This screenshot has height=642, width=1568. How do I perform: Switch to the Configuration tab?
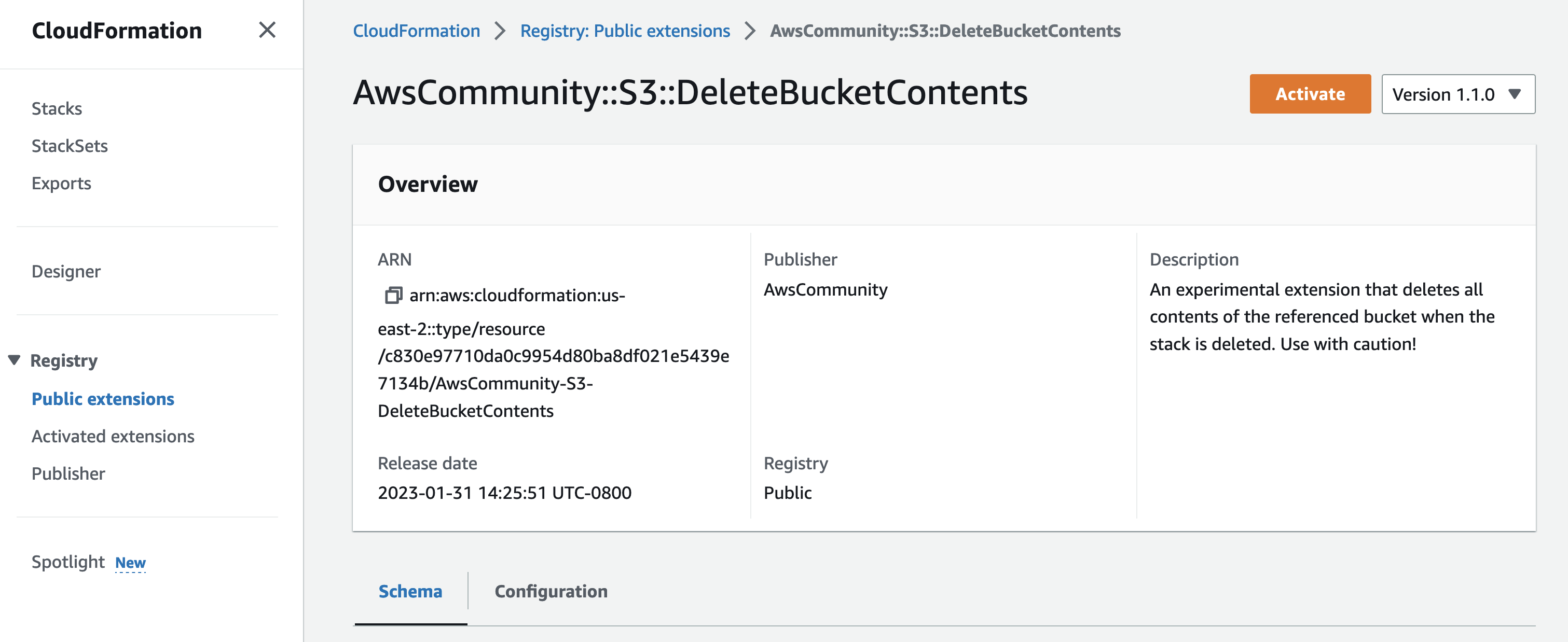(x=551, y=592)
